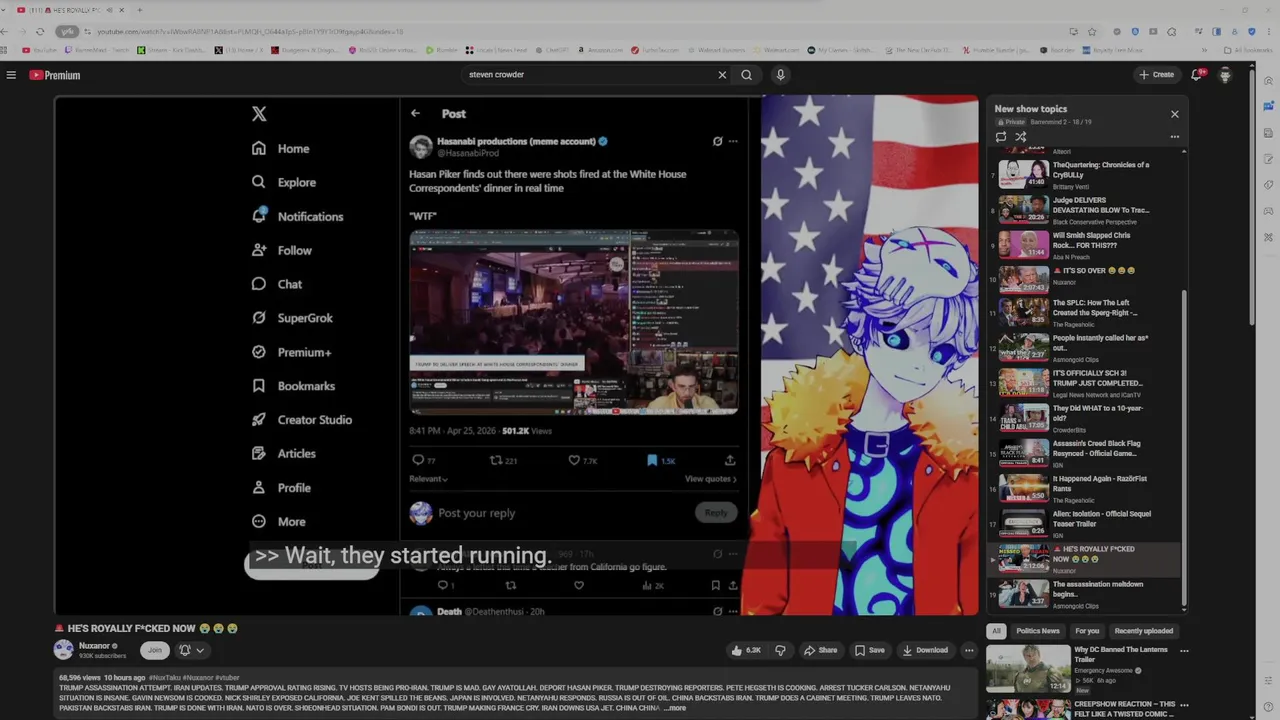Reload the page
The width and height of the screenshot is (1280, 720).
point(40,31)
